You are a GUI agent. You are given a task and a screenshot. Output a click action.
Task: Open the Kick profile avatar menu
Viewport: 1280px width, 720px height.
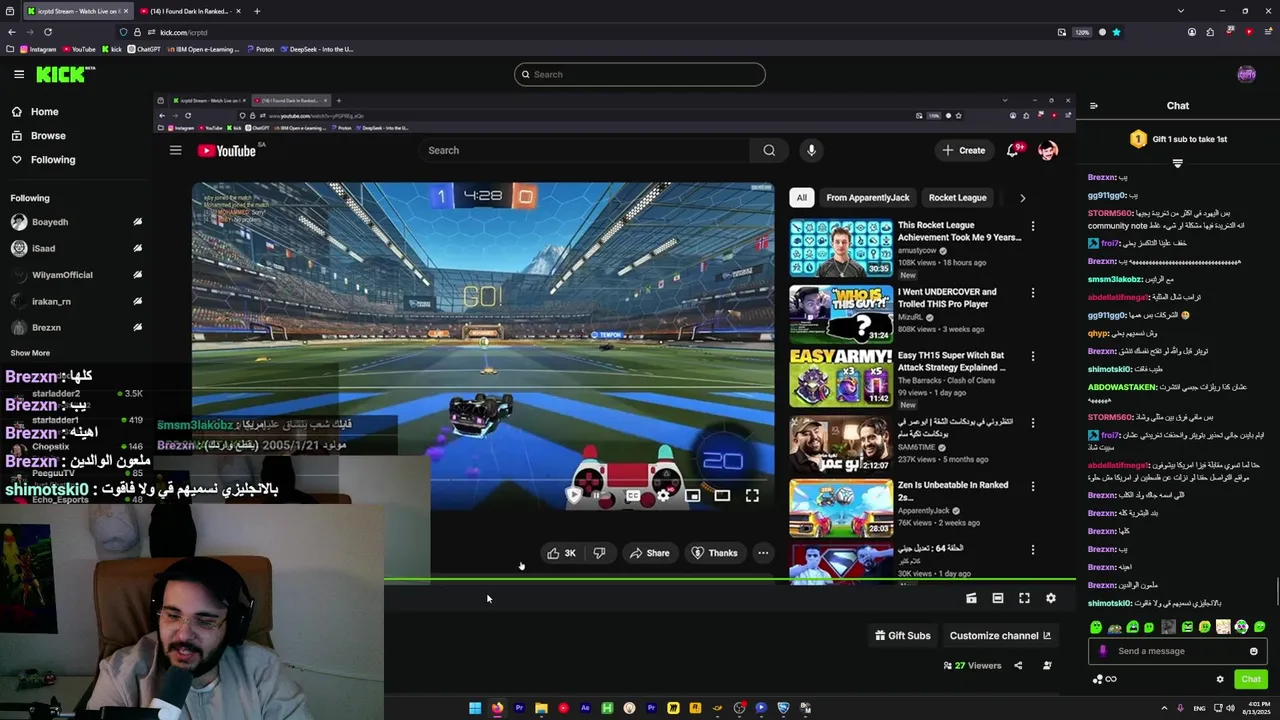point(1246,74)
